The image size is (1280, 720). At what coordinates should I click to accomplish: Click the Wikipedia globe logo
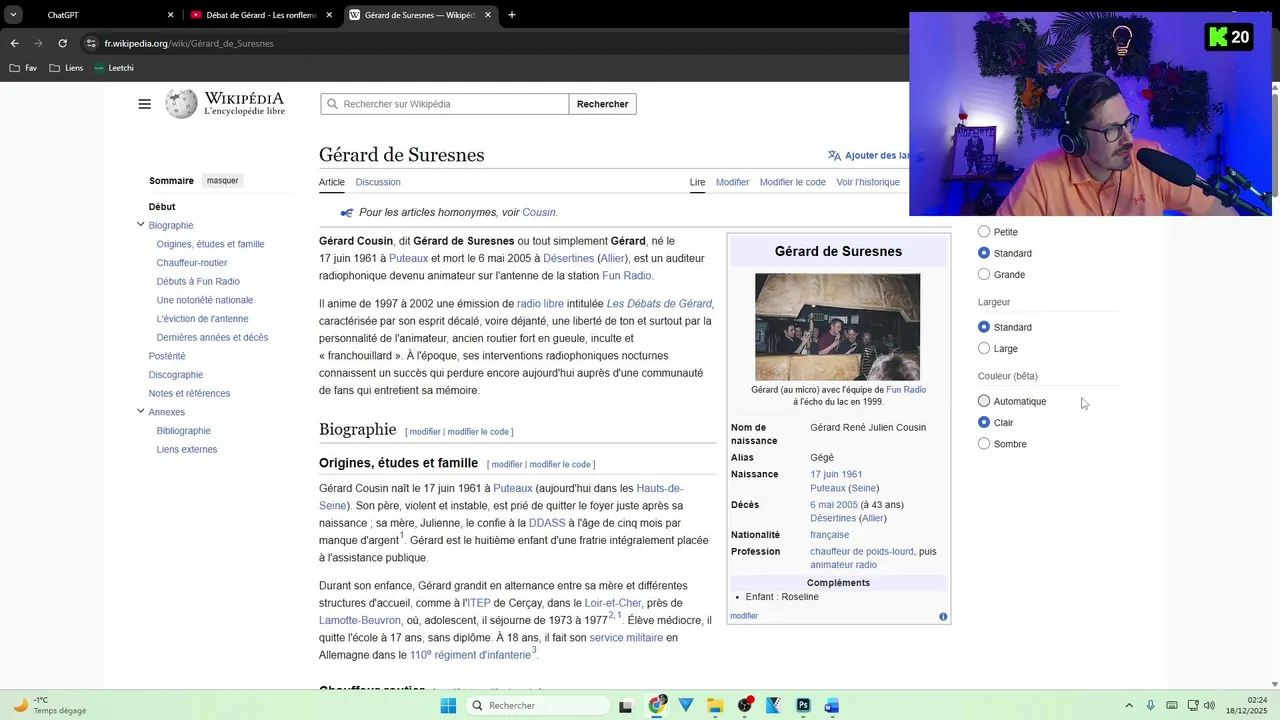(181, 104)
